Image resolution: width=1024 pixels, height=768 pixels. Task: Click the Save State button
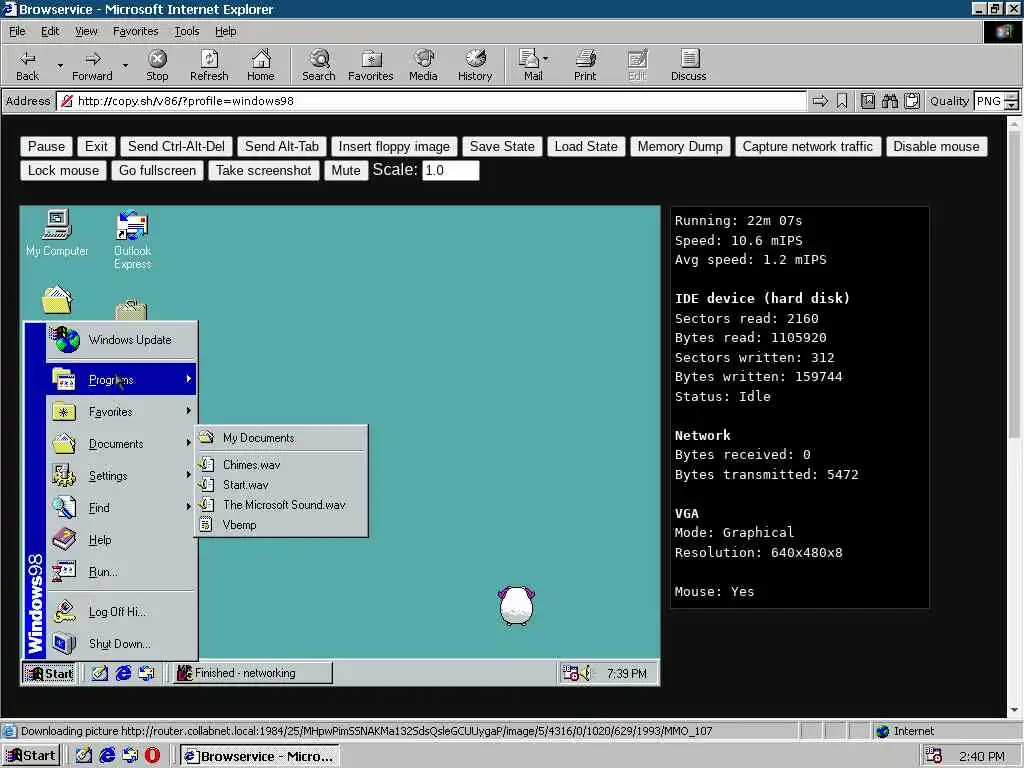coord(502,146)
